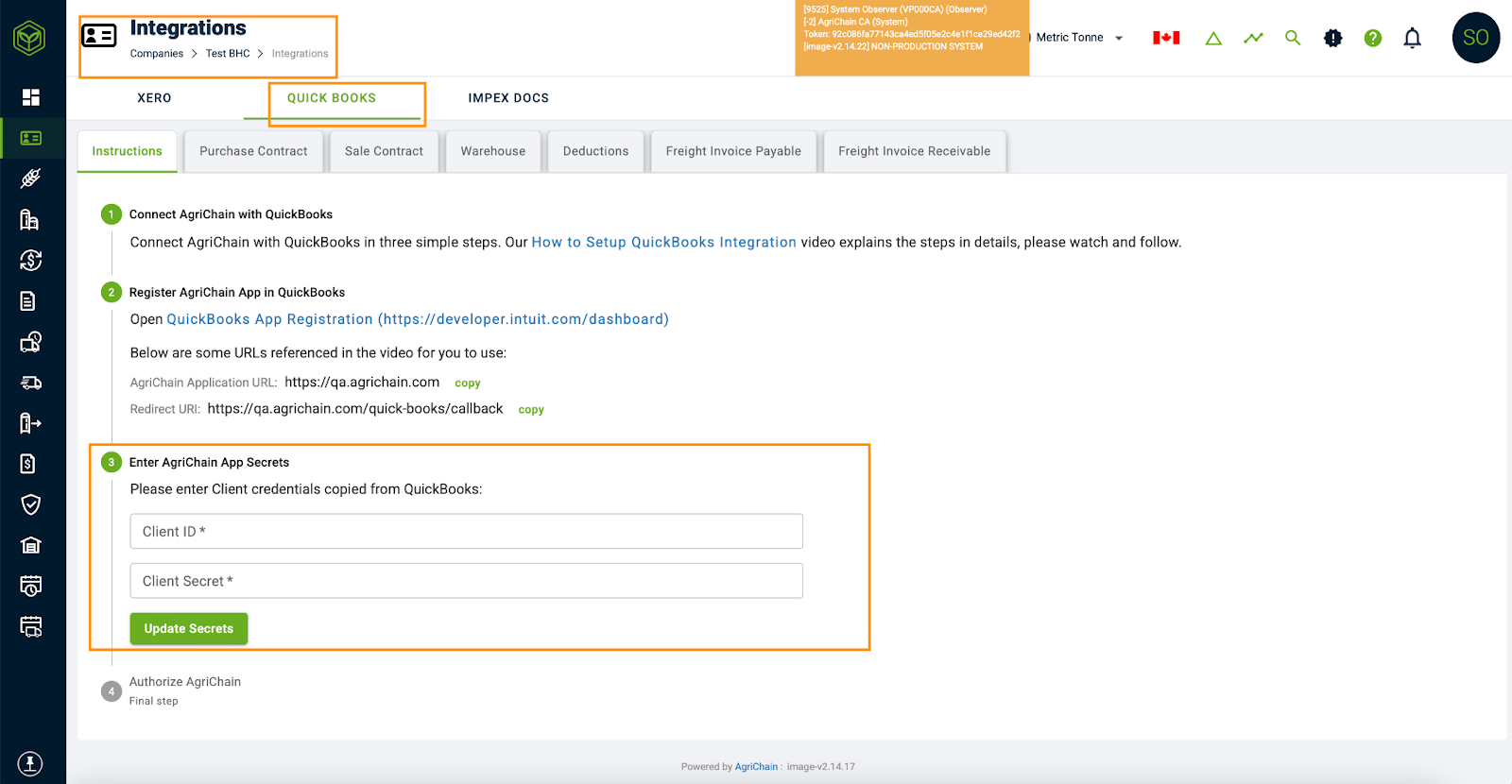The image size is (1512, 784).
Task: Click the green search magnifier icon
Action: (x=1293, y=38)
